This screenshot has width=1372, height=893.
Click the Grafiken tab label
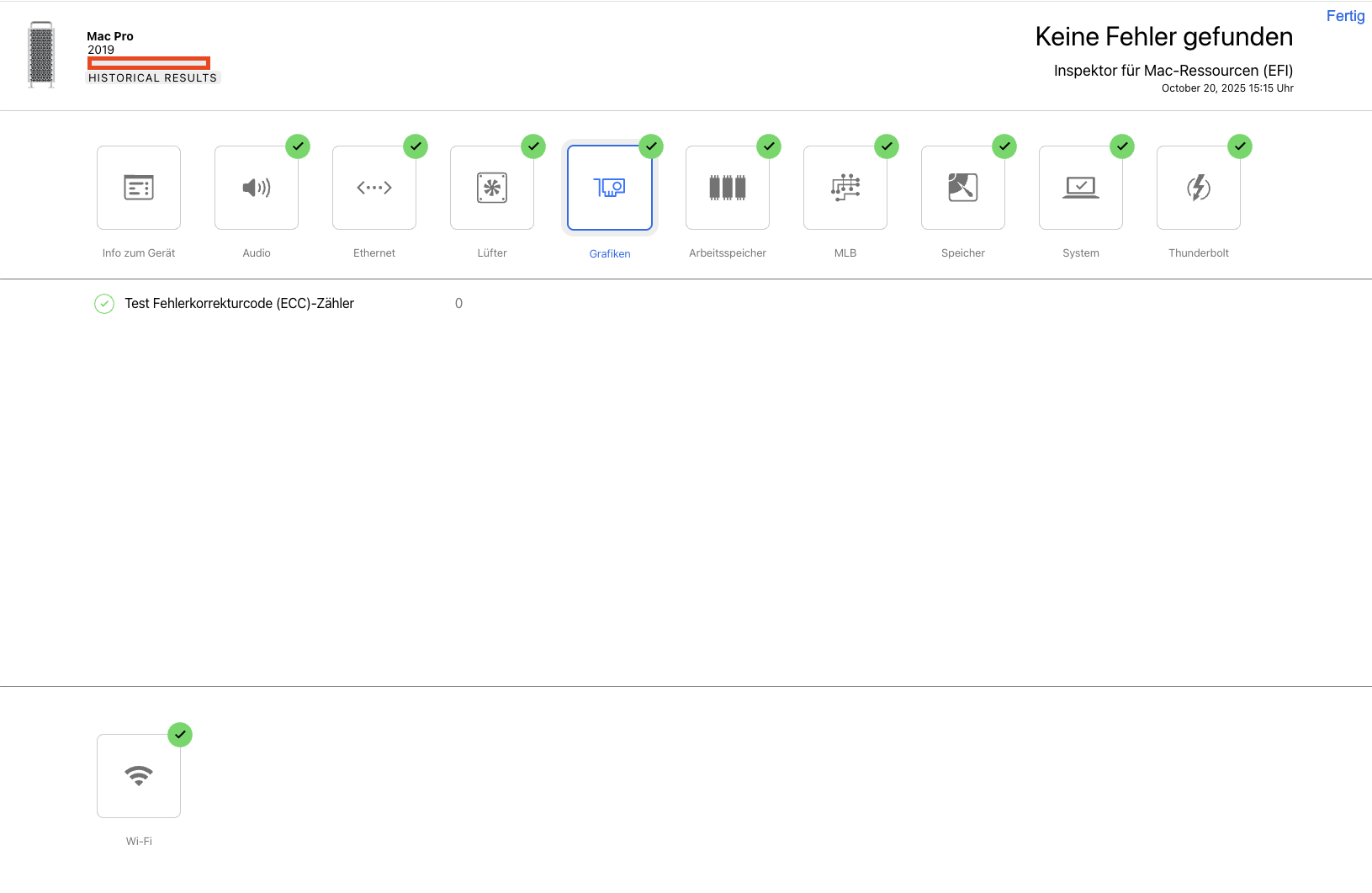tap(610, 254)
